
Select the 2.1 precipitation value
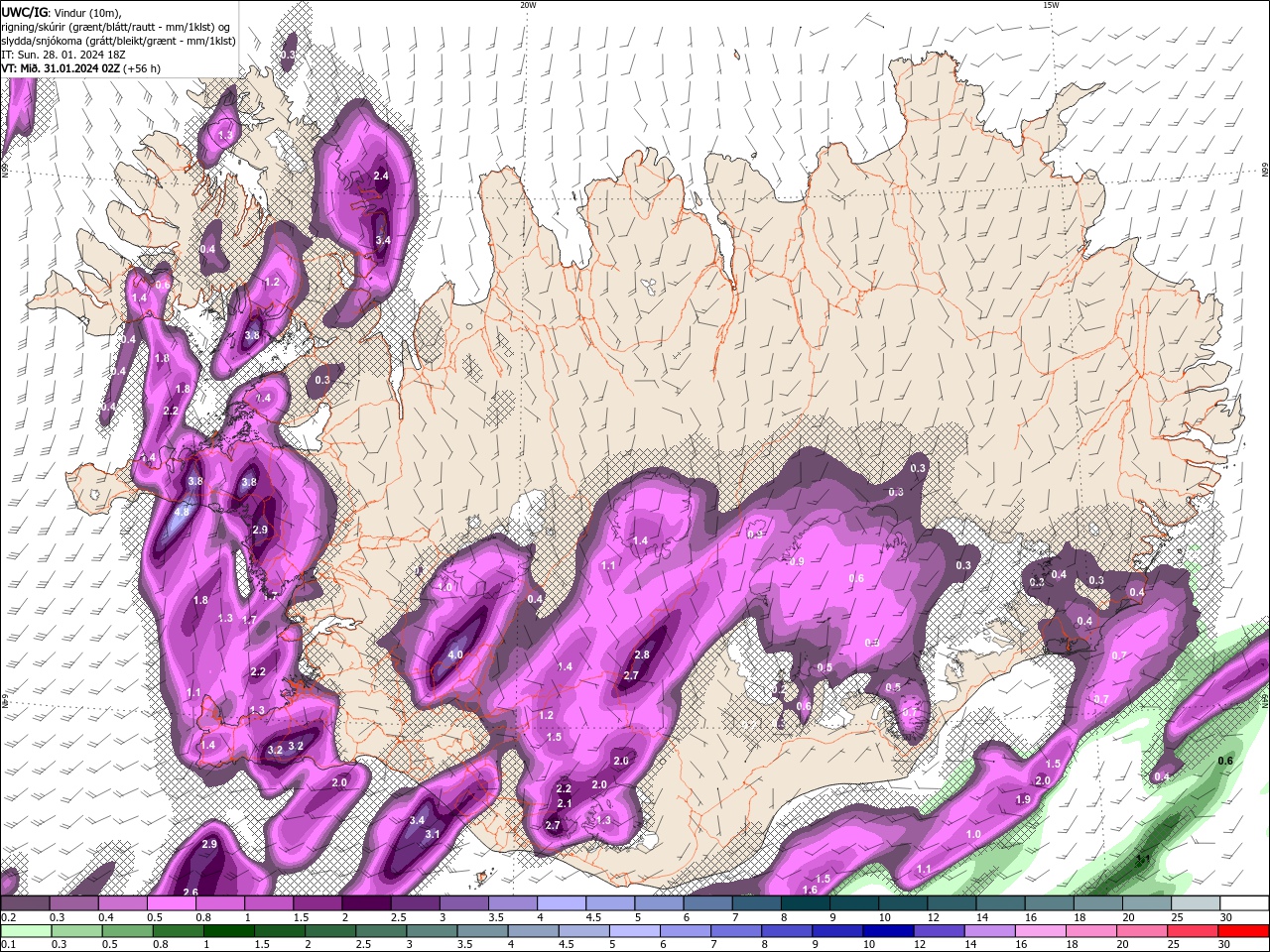point(565,803)
